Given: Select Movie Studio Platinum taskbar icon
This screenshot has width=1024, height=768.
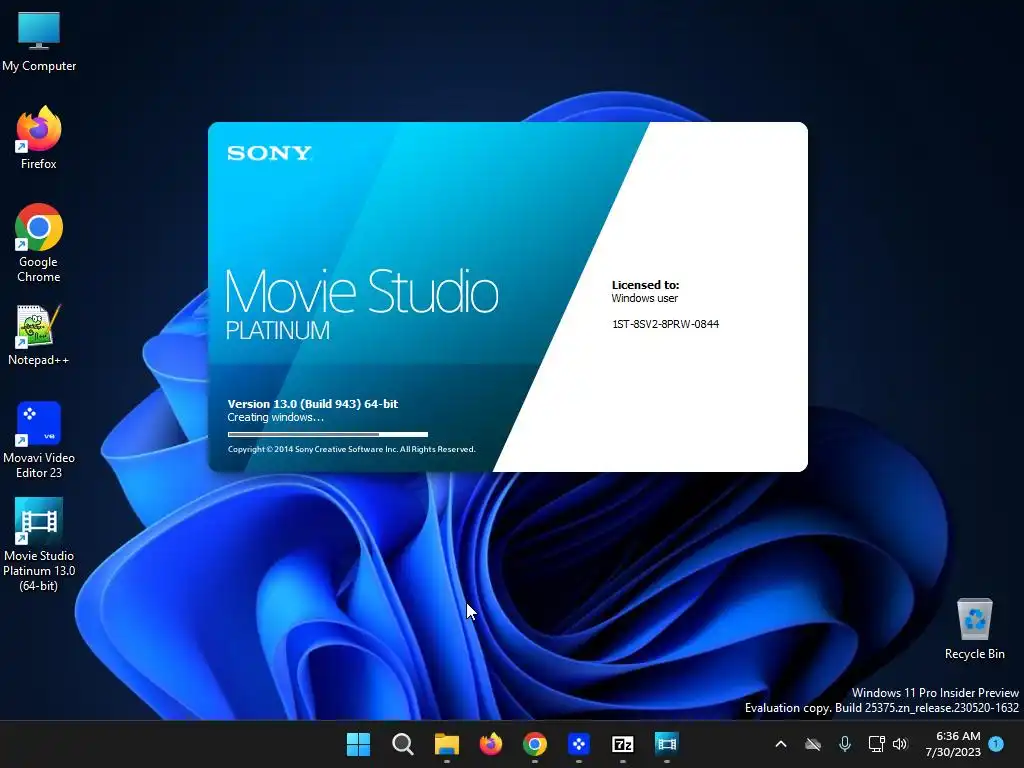Looking at the screenshot, I should 667,744.
